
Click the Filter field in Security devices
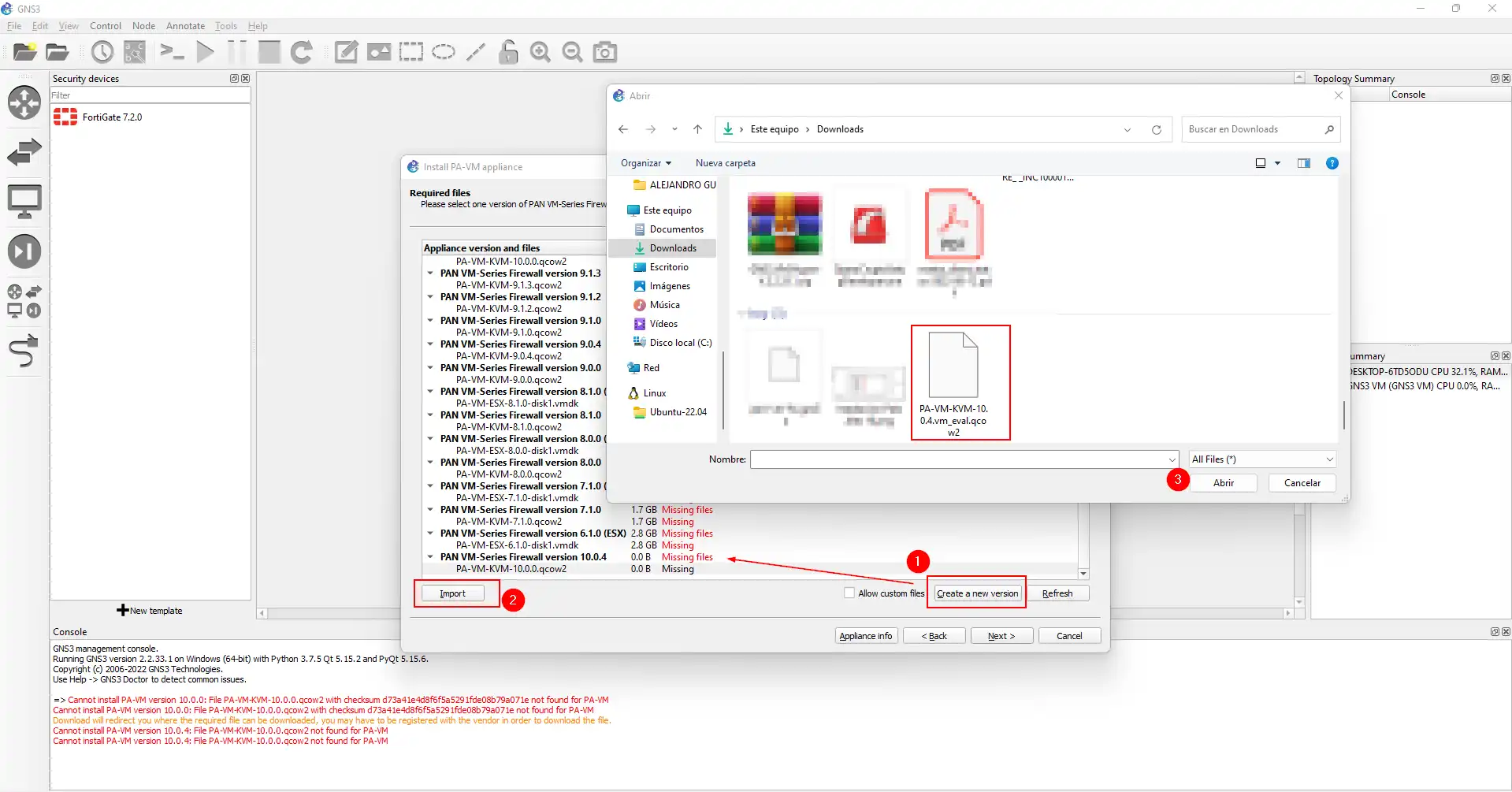pos(150,95)
